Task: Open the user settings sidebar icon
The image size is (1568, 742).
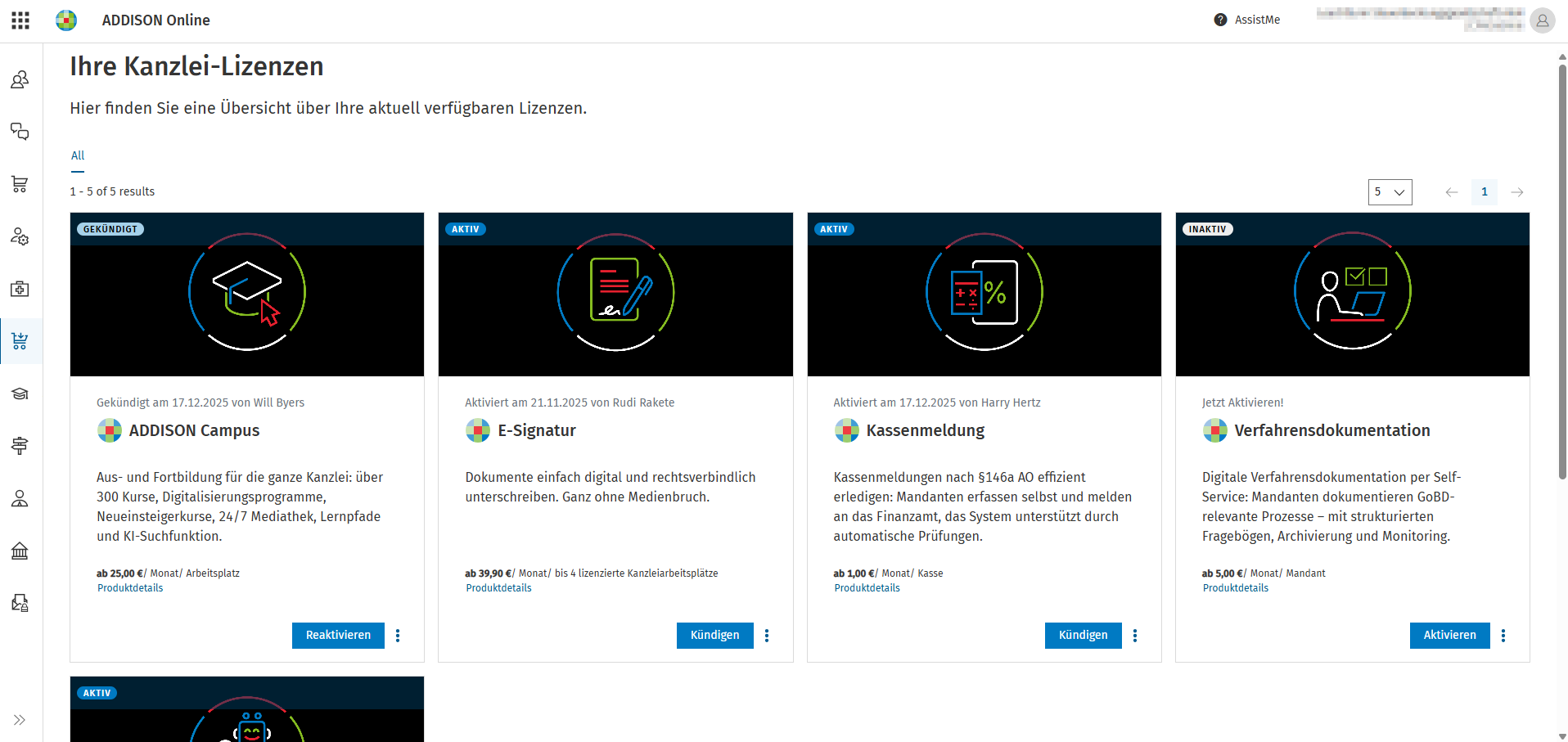Action: coord(20,236)
